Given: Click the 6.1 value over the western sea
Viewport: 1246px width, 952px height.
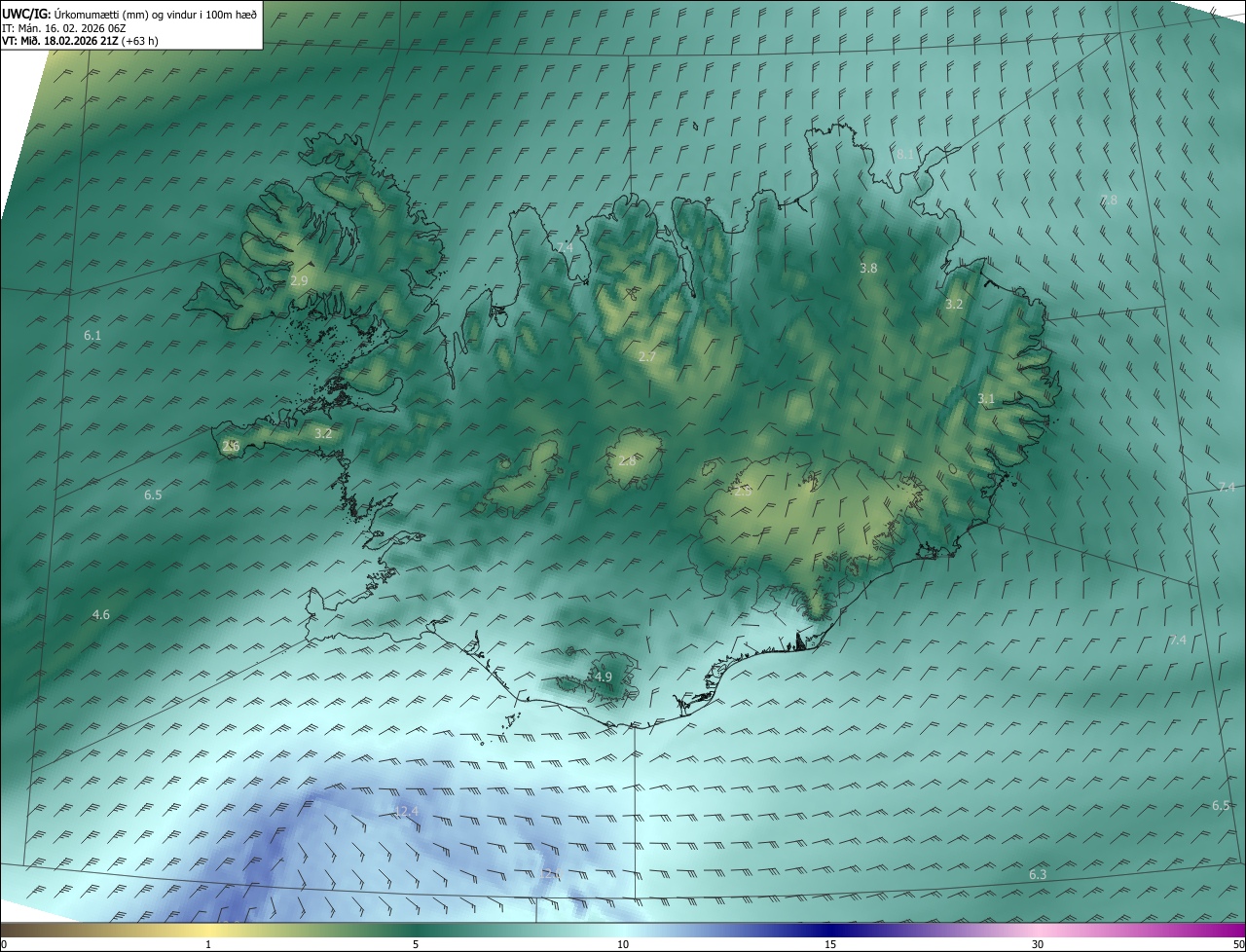Looking at the screenshot, I should [x=92, y=335].
